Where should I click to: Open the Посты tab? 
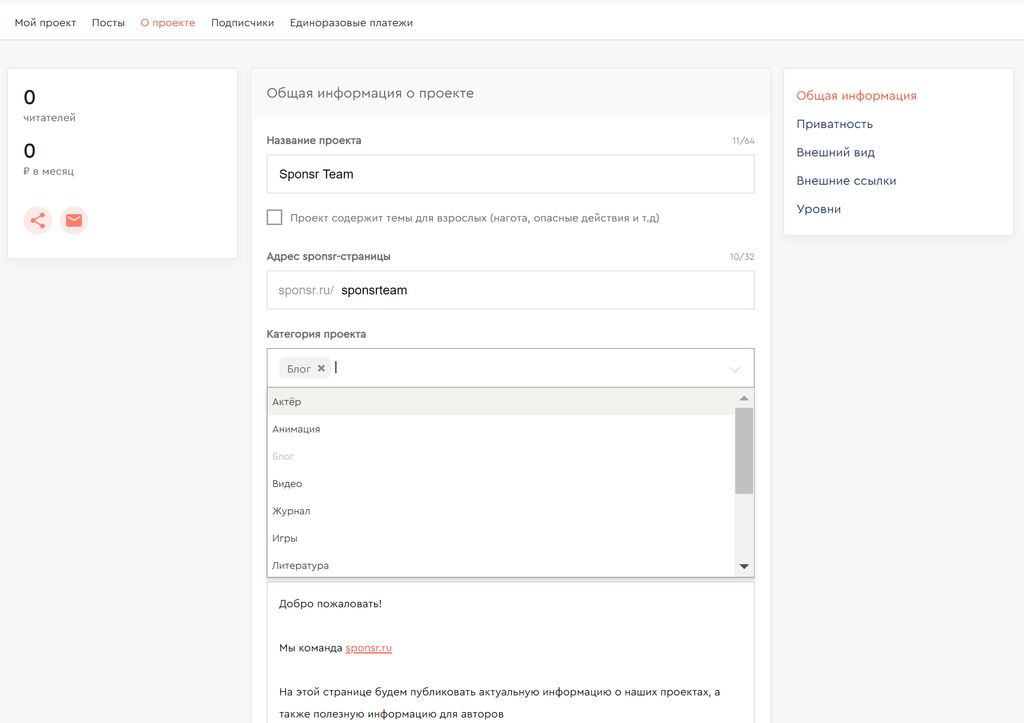point(108,23)
